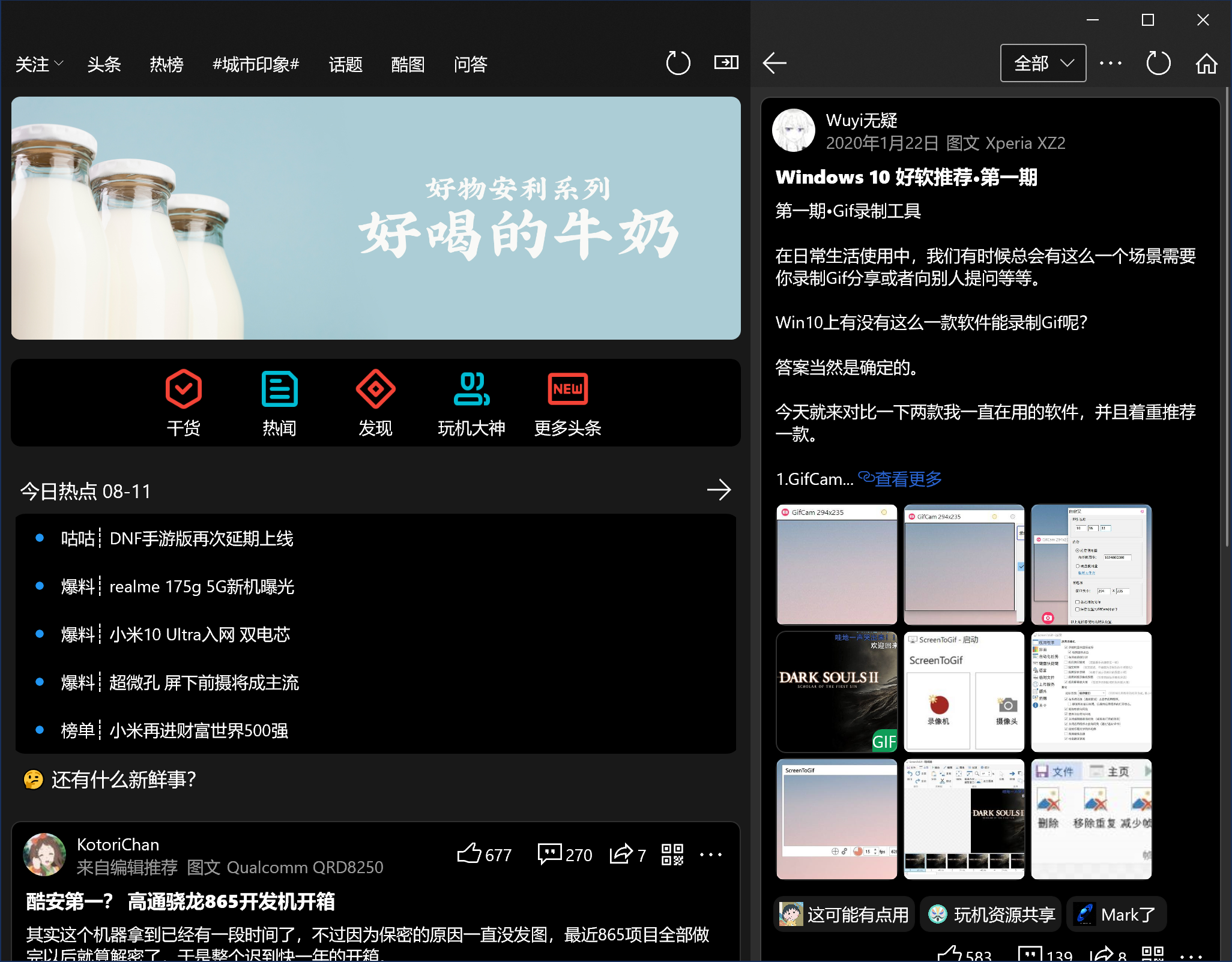This screenshot has width=1232, height=962.
Task: Go back with the left arrow
Action: coord(775,63)
